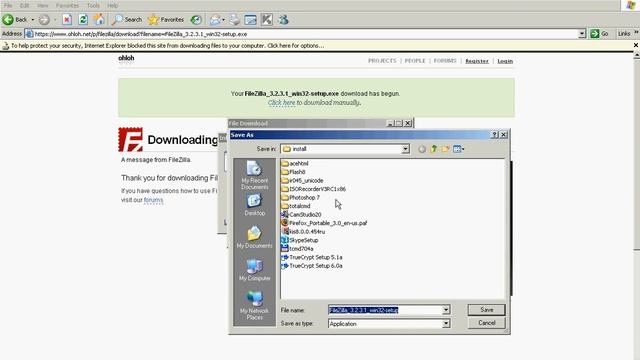Open the PEOPLE link on ohloh page
Viewport: 640px width, 360px height.
(415, 61)
